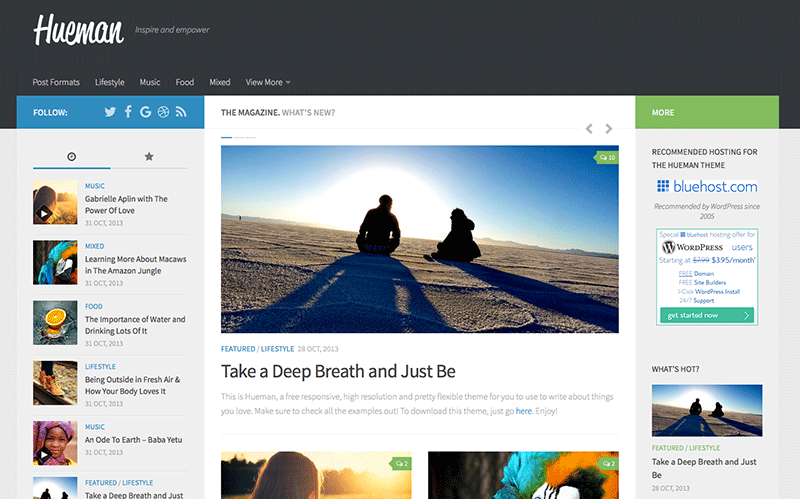Image resolution: width=800 pixels, height=499 pixels.
Task: Open 'Being Outside in Fresh Air' post
Action: click(133, 385)
